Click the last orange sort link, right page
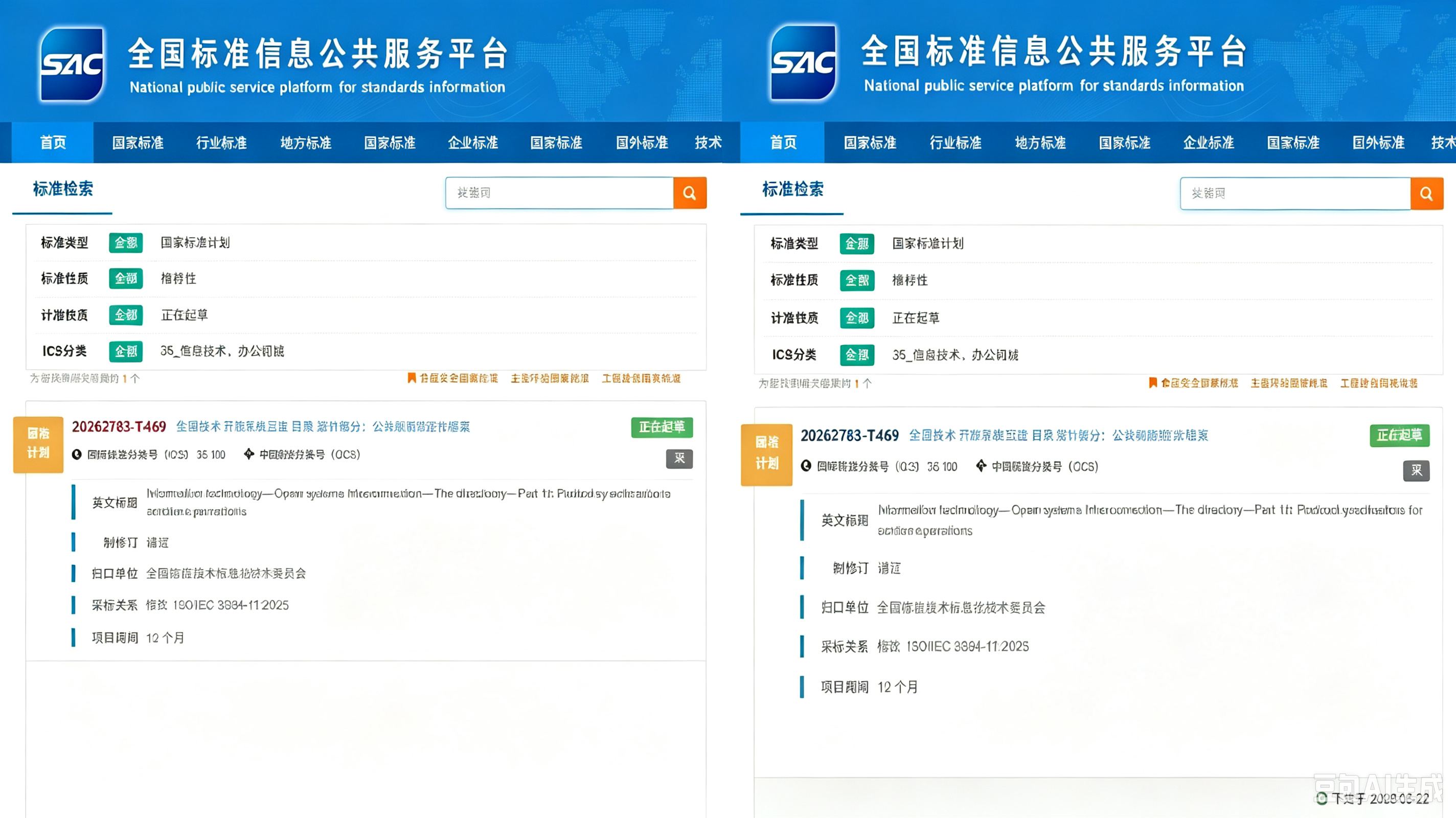 click(x=1379, y=383)
